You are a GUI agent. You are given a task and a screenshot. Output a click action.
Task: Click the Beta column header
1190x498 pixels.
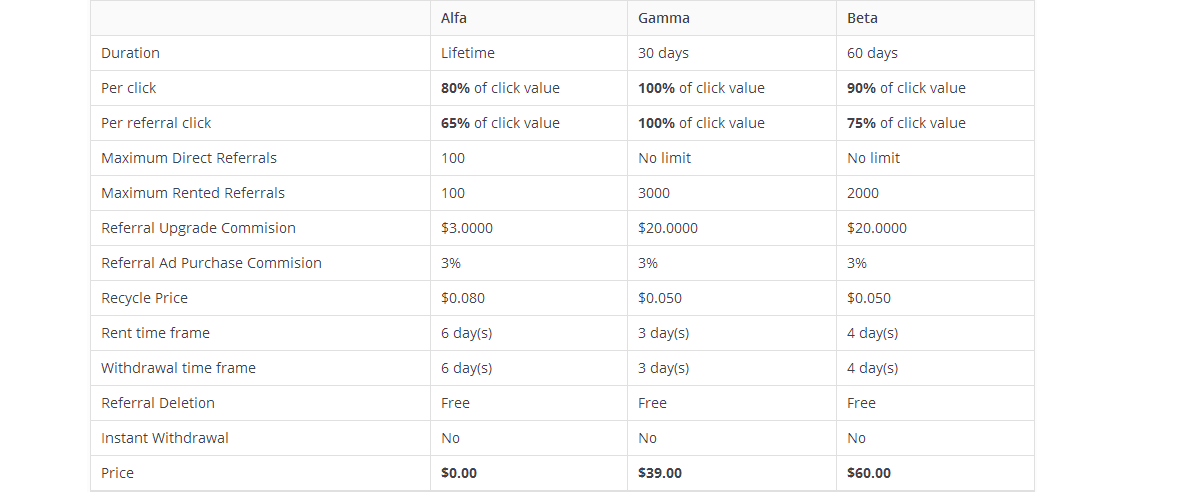click(x=863, y=18)
